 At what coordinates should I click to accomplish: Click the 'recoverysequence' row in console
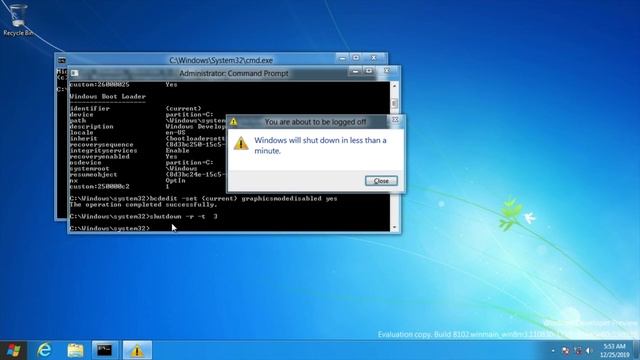pyautogui.click(x=147, y=144)
